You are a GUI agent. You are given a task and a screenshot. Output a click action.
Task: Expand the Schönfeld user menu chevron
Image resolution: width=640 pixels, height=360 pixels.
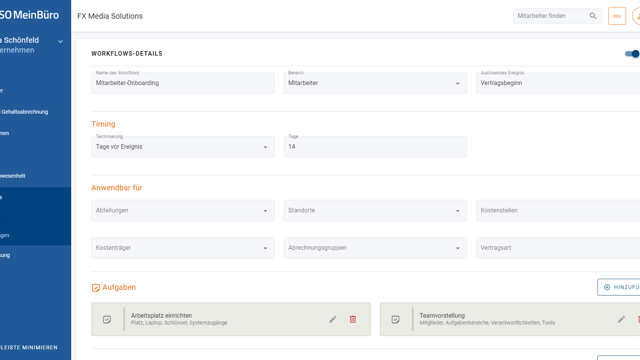coord(60,41)
